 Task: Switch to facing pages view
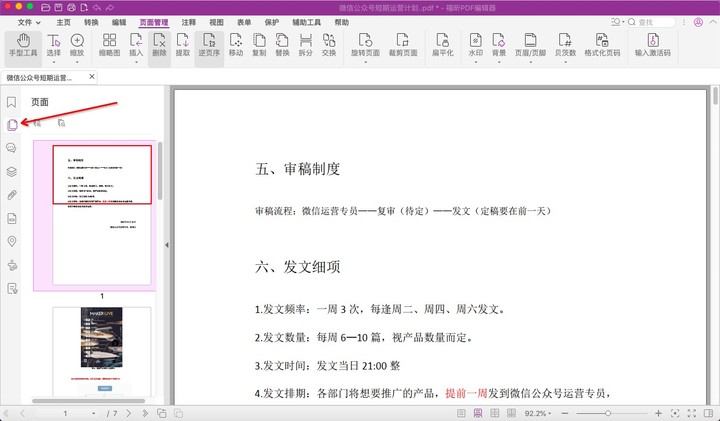(495, 413)
